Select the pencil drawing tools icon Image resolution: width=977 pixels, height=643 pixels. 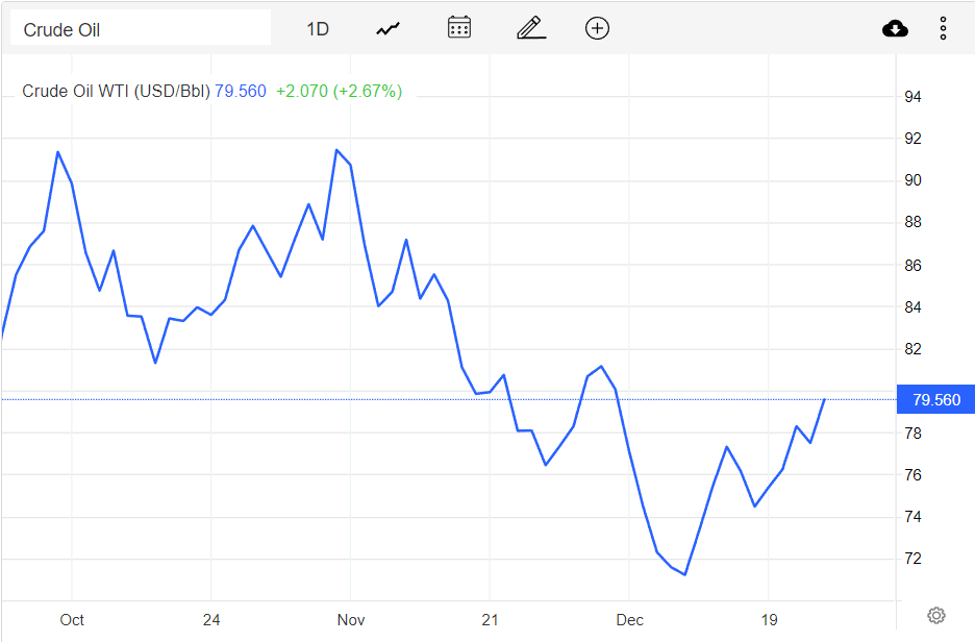[x=530, y=27]
